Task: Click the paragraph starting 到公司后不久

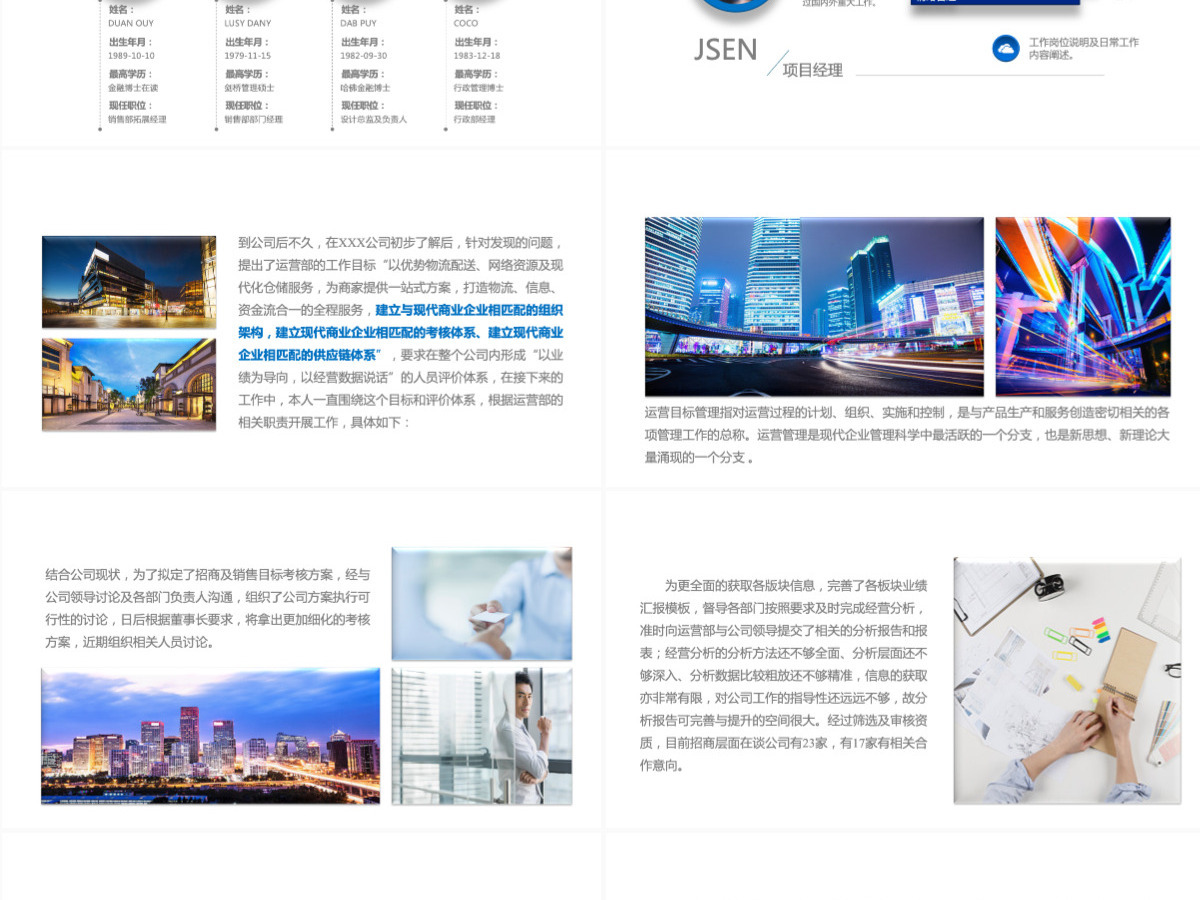Action: tap(400, 332)
